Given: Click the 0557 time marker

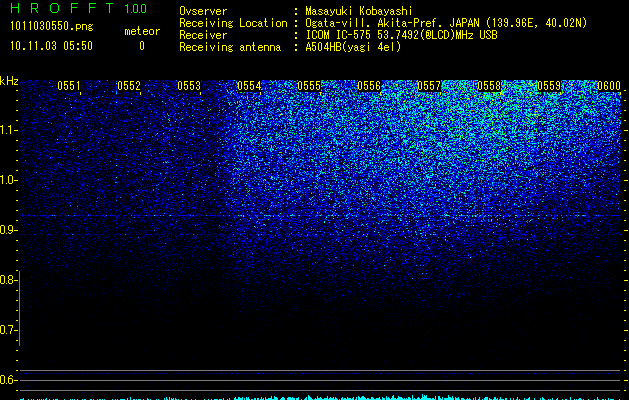Looking at the screenshot, I should (x=429, y=86).
